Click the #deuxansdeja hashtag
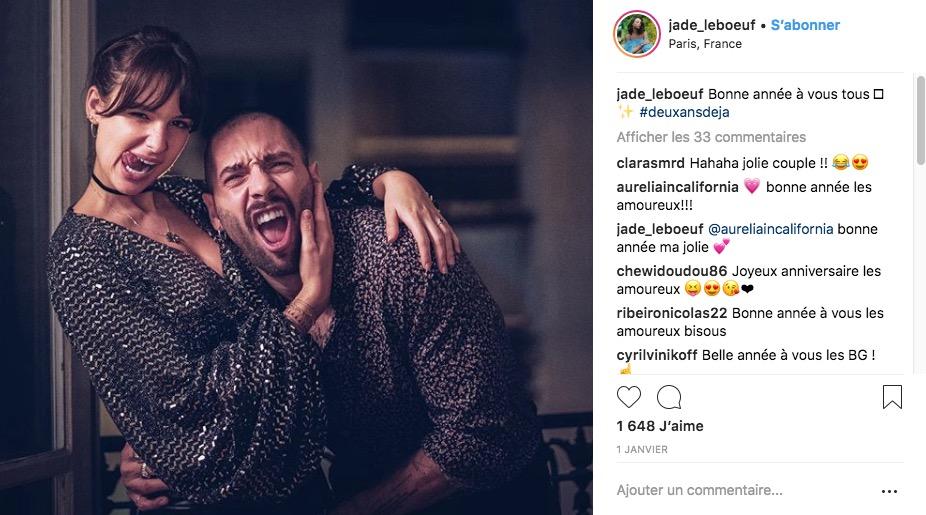The image size is (926, 515). (x=684, y=112)
